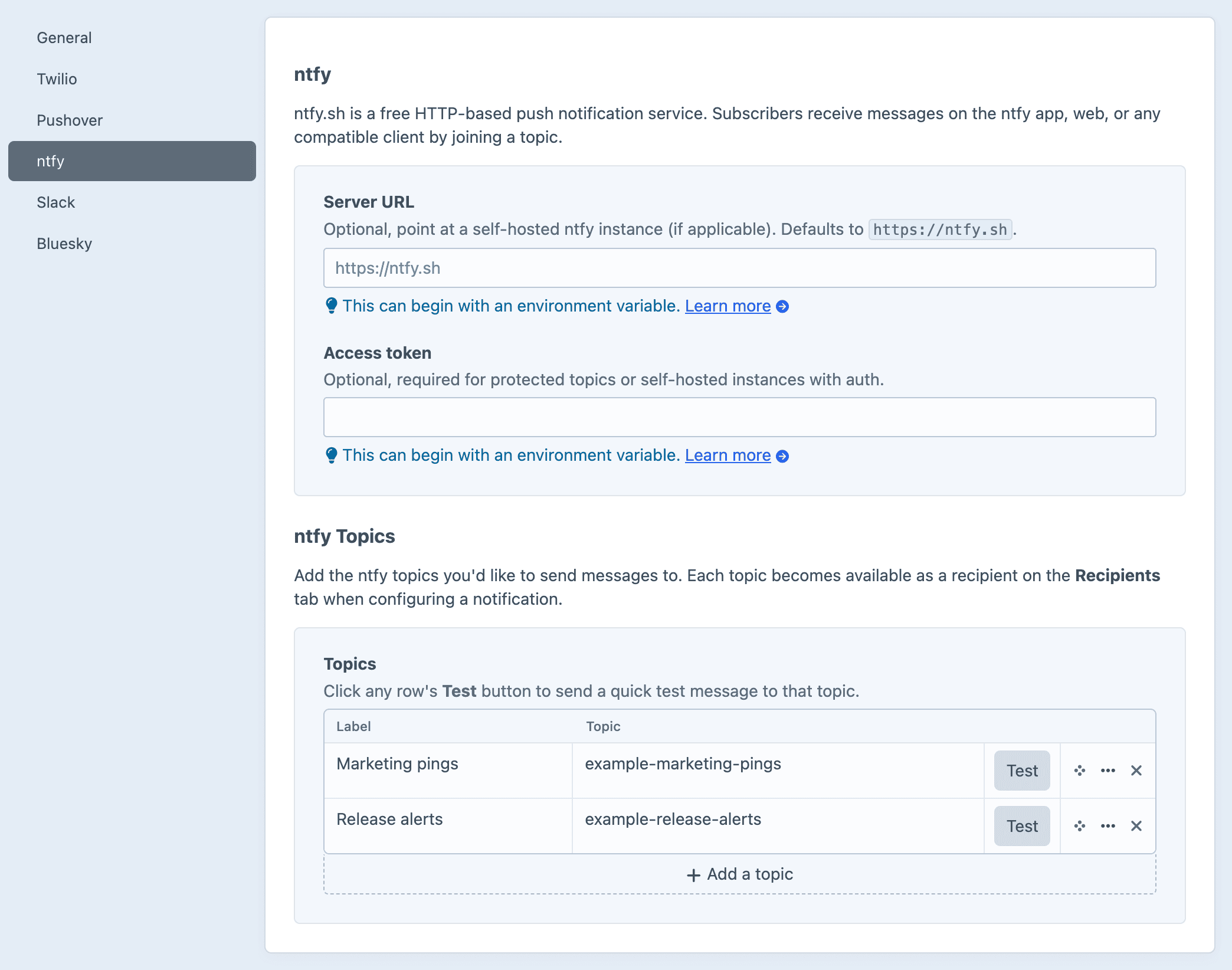Edit the example-marketing-pings topic cell
The width and height of the screenshot is (1232, 970).
778,771
